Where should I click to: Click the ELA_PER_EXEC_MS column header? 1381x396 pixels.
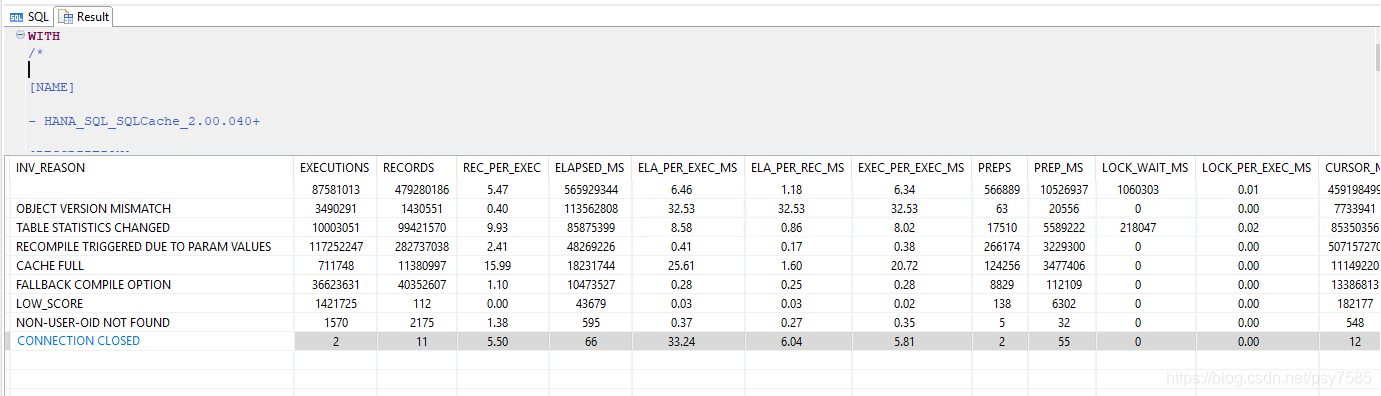[x=688, y=167]
